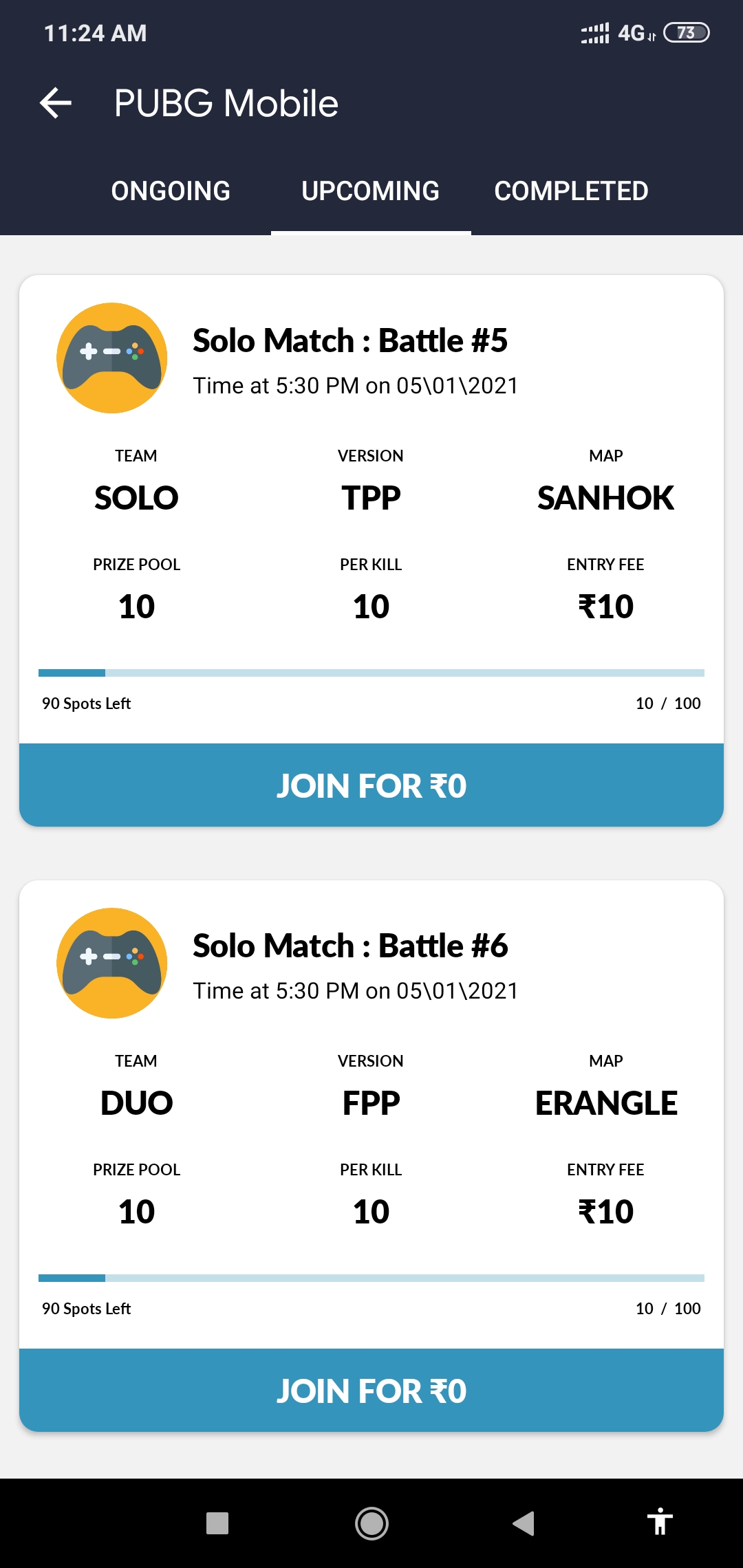Tap the back arrow icon

click(x=56, y=103)
